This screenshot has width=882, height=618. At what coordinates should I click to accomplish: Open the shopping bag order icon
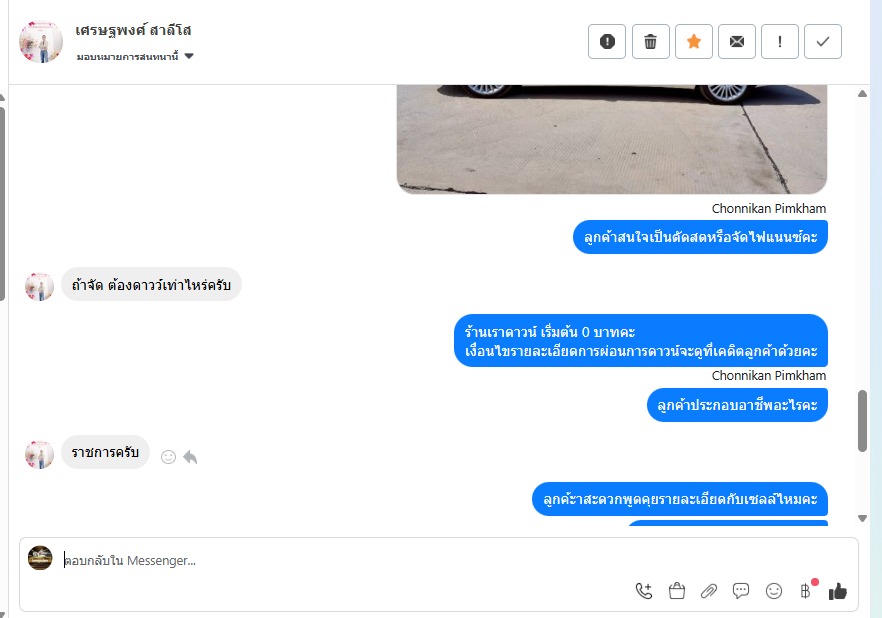tap(677, 591)
